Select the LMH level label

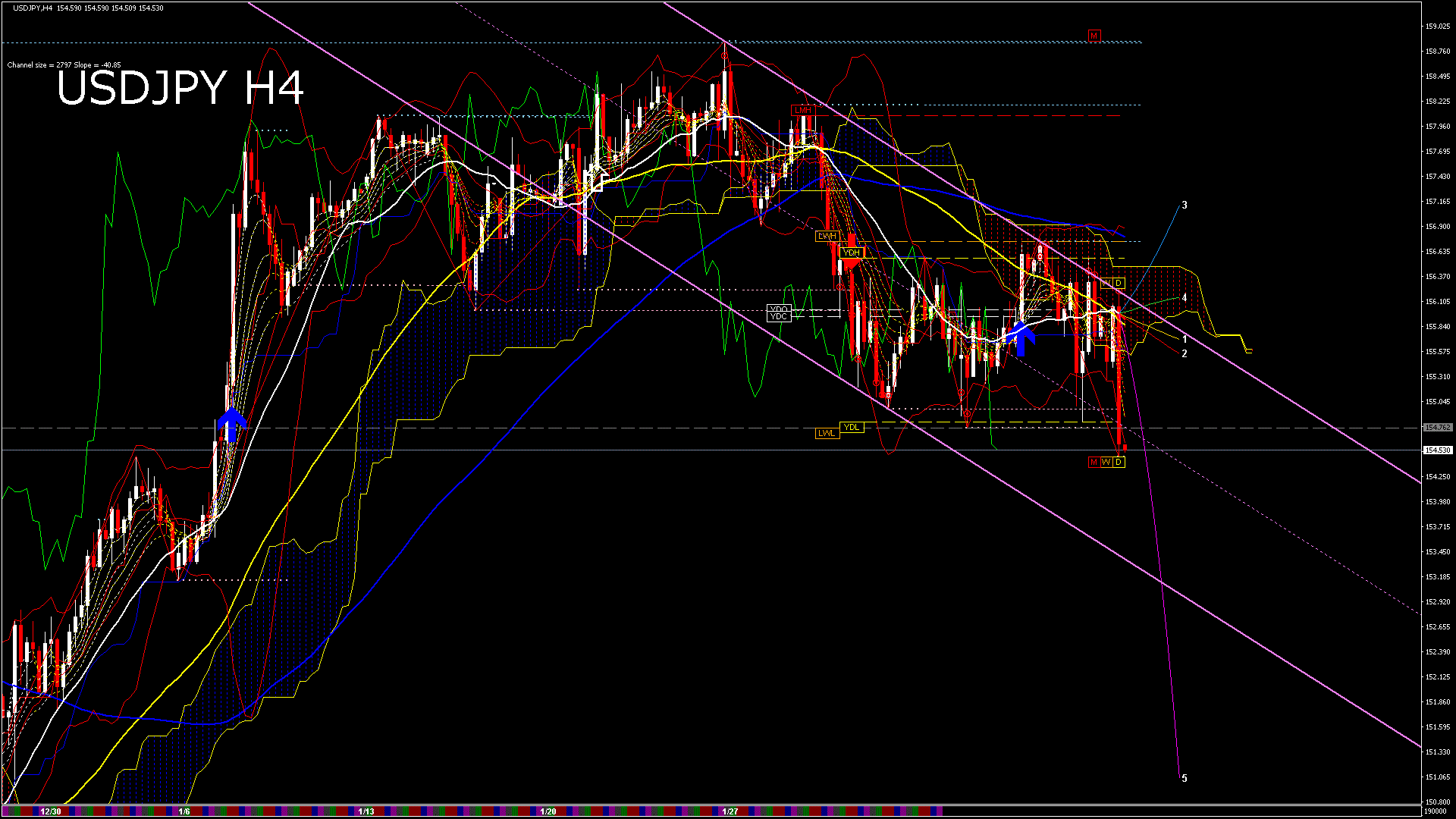click(802, 111)
